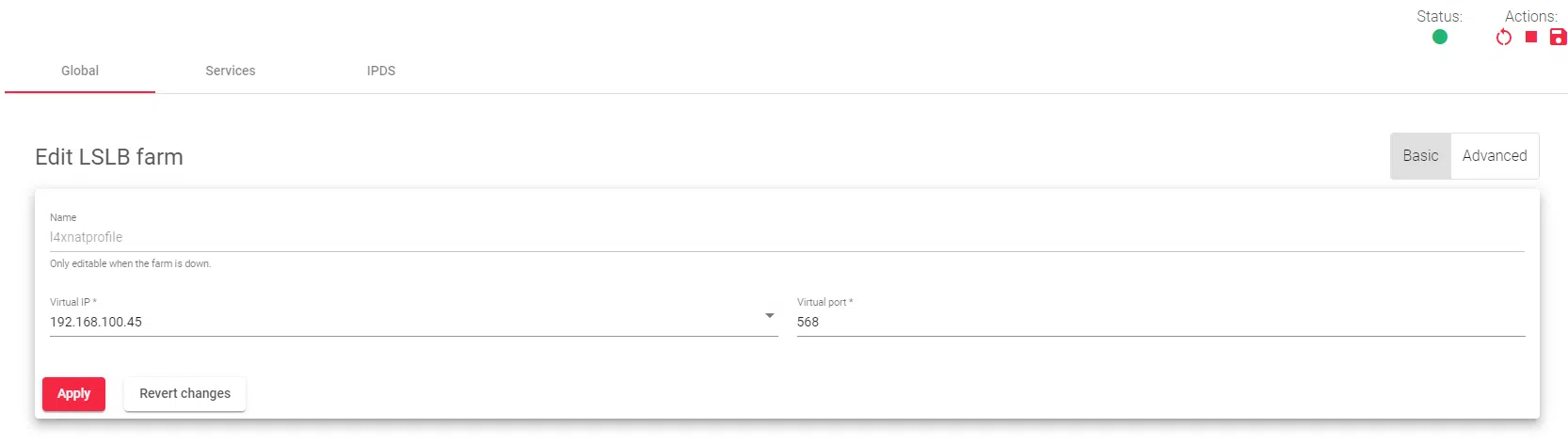The height and width of the screenshot is (444, 1568).
Task: Click the Status label text
Action: pyautogui.click(x=1439, y=16)
